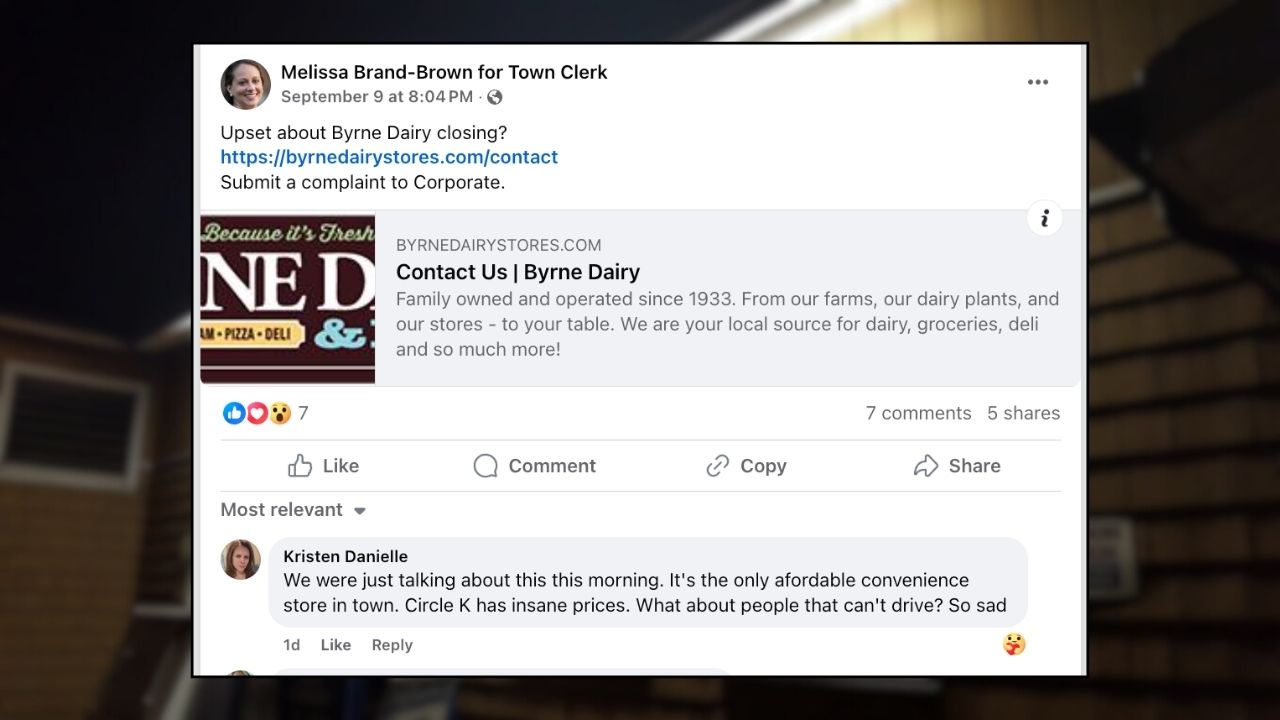Click the thumbs-up Like icon
The image size is (1280, 720).
tap(300, 466)
